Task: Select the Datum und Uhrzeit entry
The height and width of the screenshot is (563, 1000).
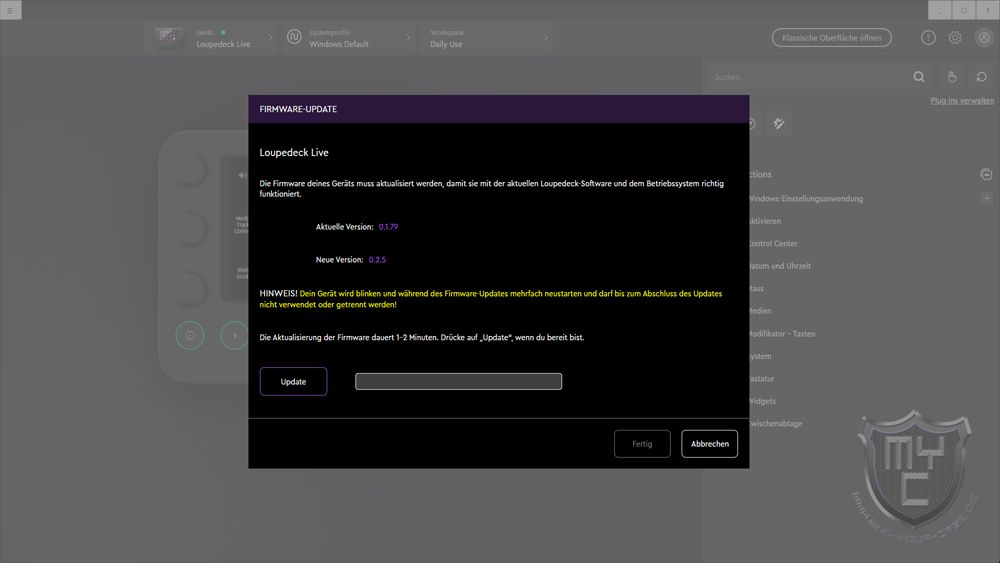Action: pyautogui.click(x=779, y=266)
